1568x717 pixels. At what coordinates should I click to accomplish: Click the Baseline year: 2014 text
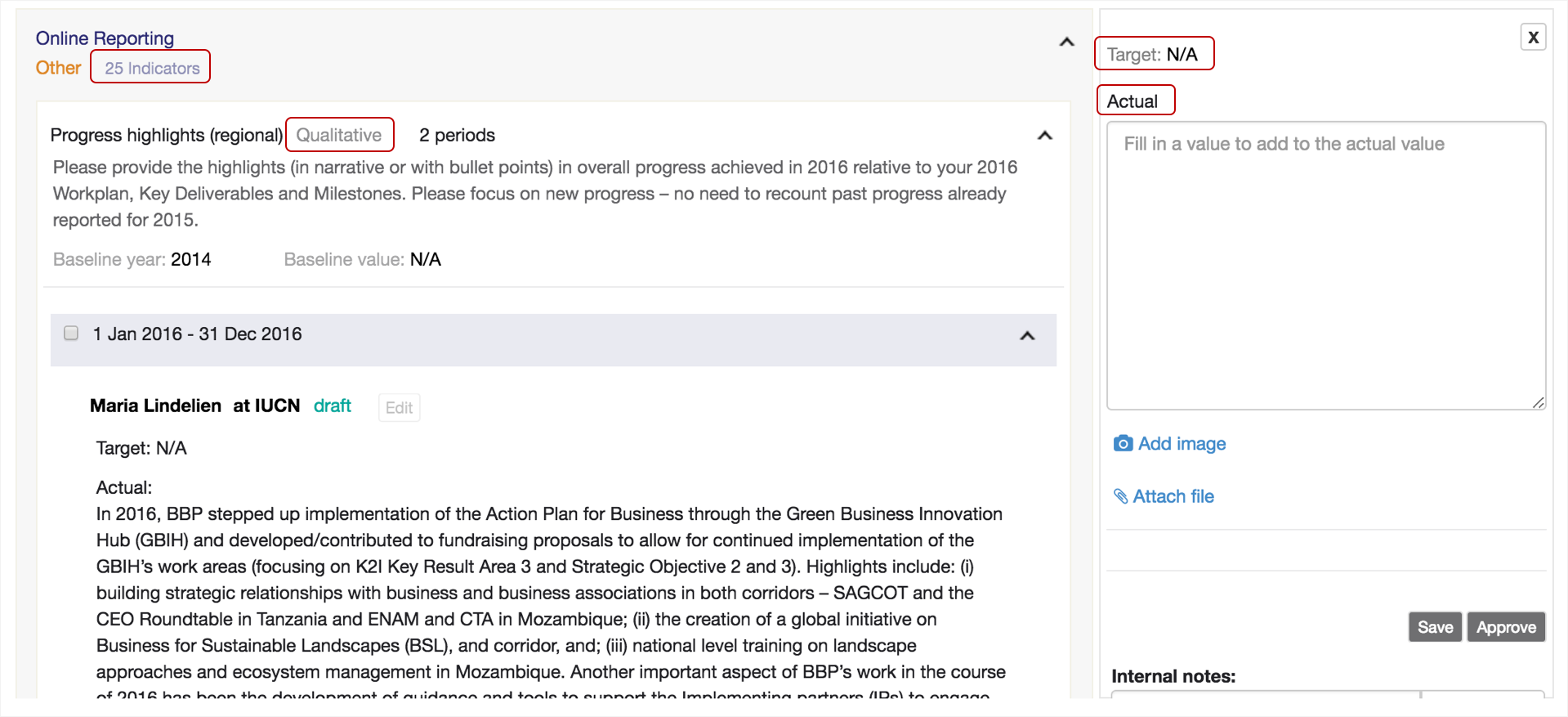click(132, 259)
